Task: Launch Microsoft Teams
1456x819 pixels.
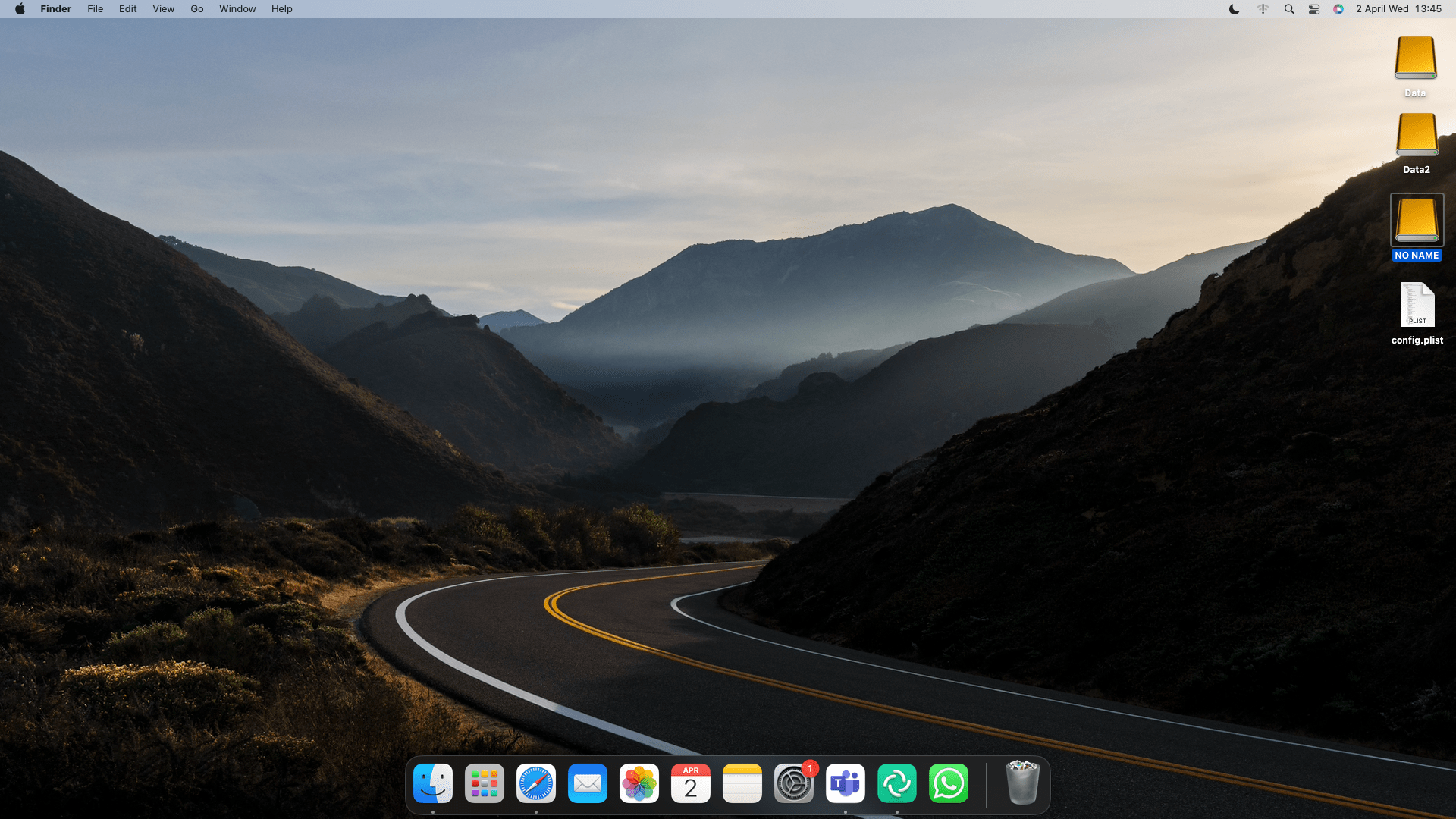Action: [846, 783]
